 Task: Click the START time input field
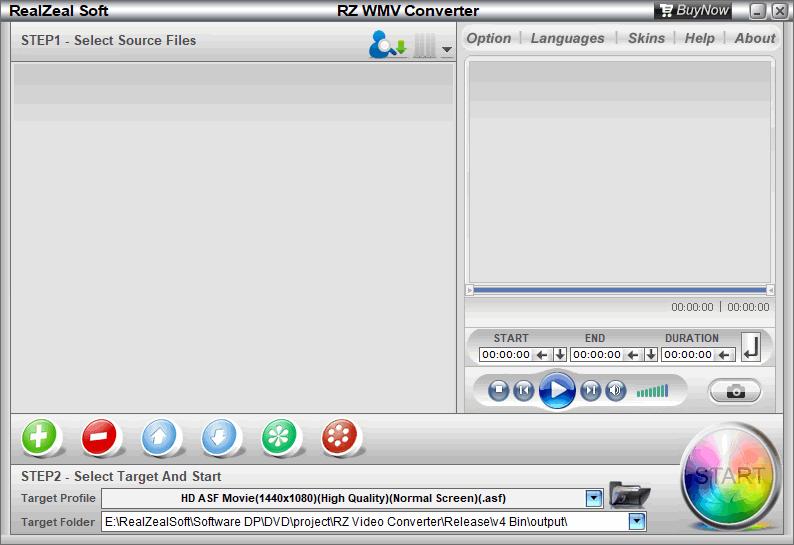(505, 355)
